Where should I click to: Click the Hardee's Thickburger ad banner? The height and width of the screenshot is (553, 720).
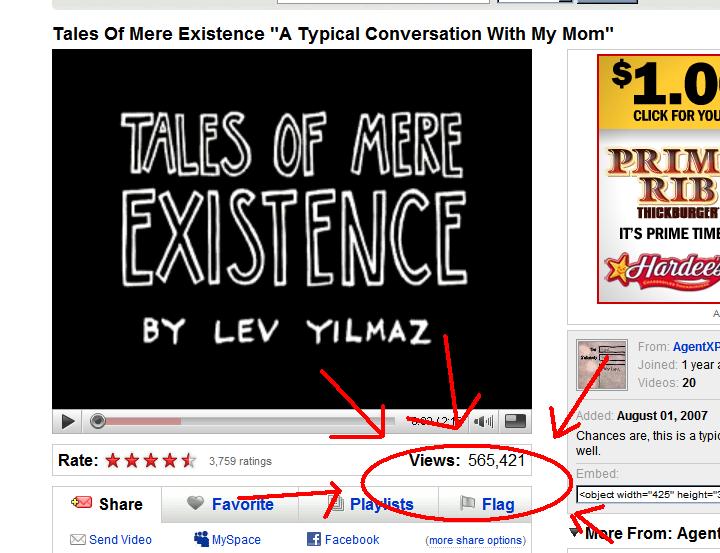tap(658, 179)
